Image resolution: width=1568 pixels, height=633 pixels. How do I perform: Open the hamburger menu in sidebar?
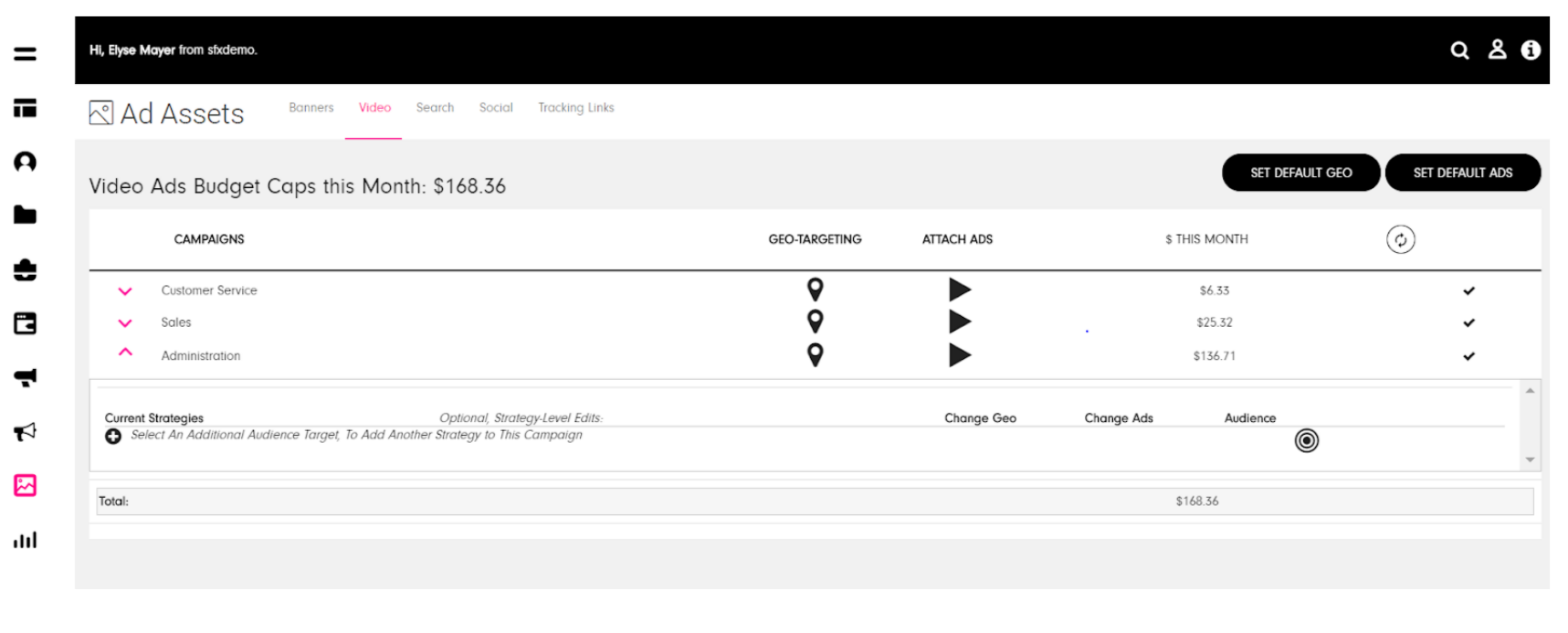click(25, 54)
